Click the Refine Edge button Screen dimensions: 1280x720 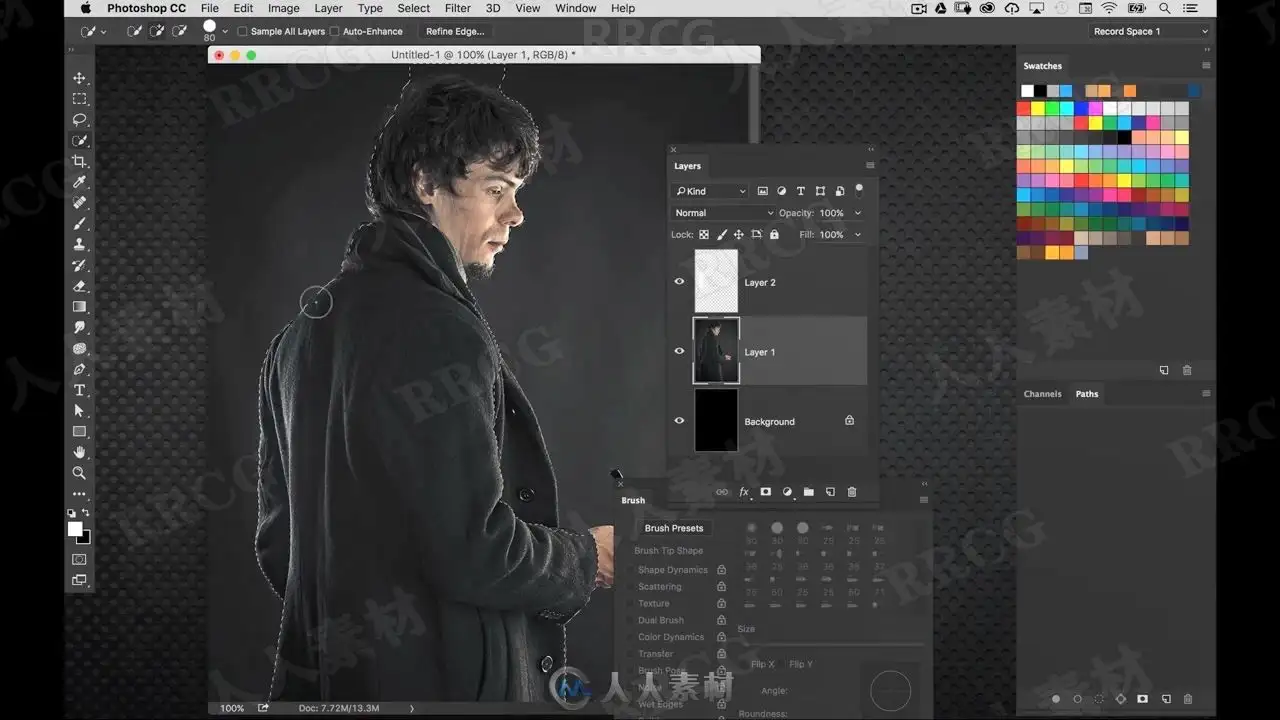point(455,31)
